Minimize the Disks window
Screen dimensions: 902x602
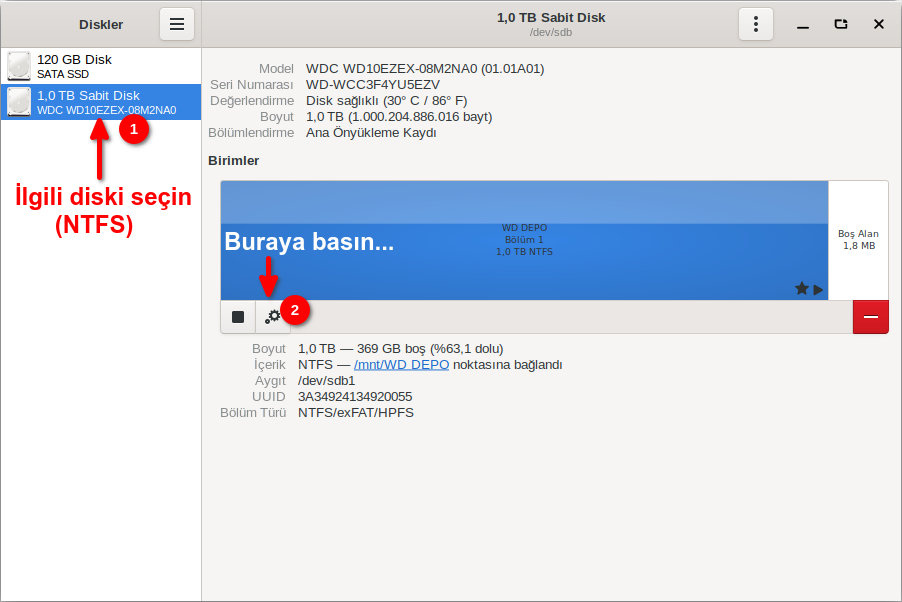803,24
